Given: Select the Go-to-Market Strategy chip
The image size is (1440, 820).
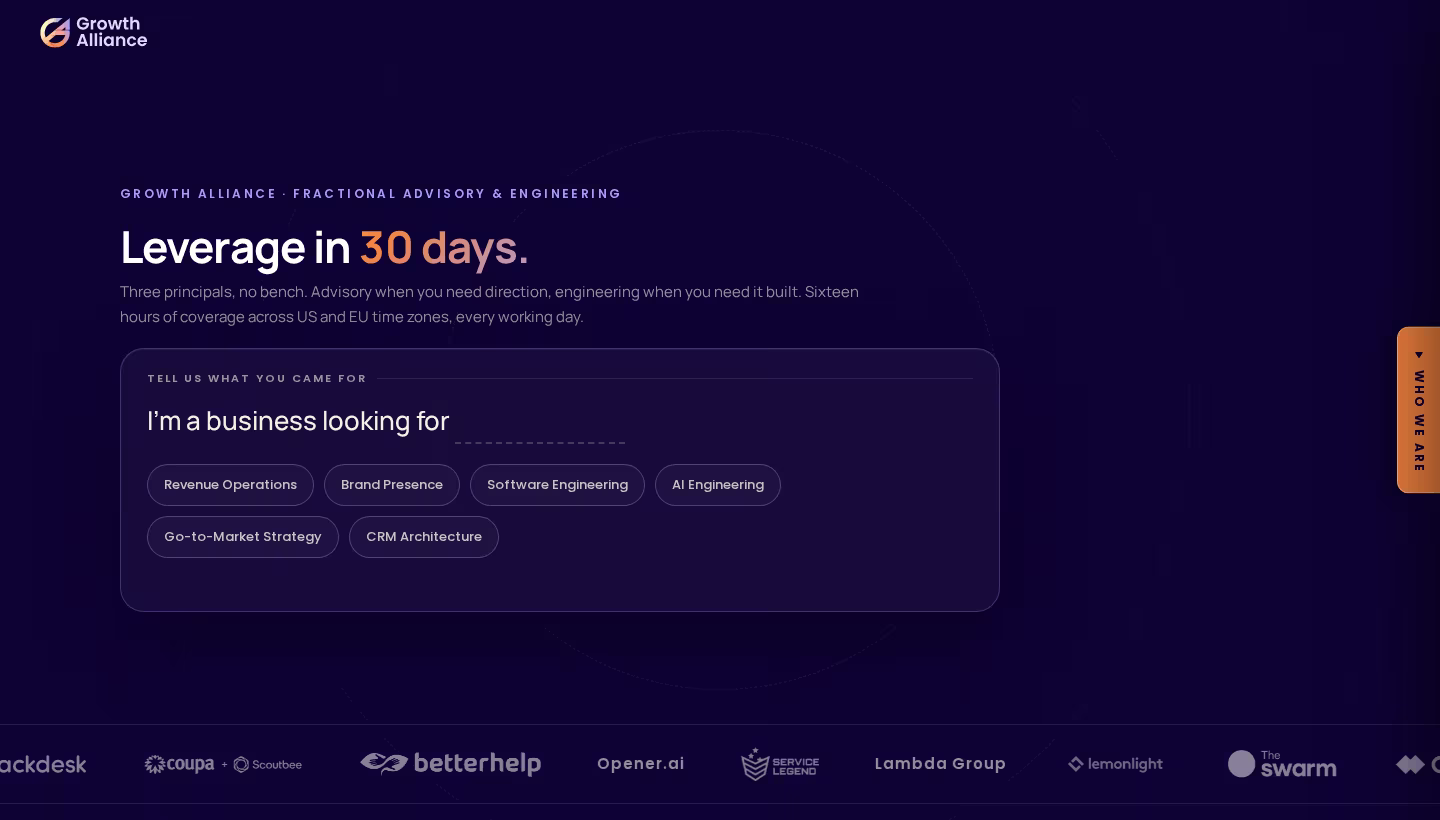Looking at the screenshot, I should click(243, 537).
